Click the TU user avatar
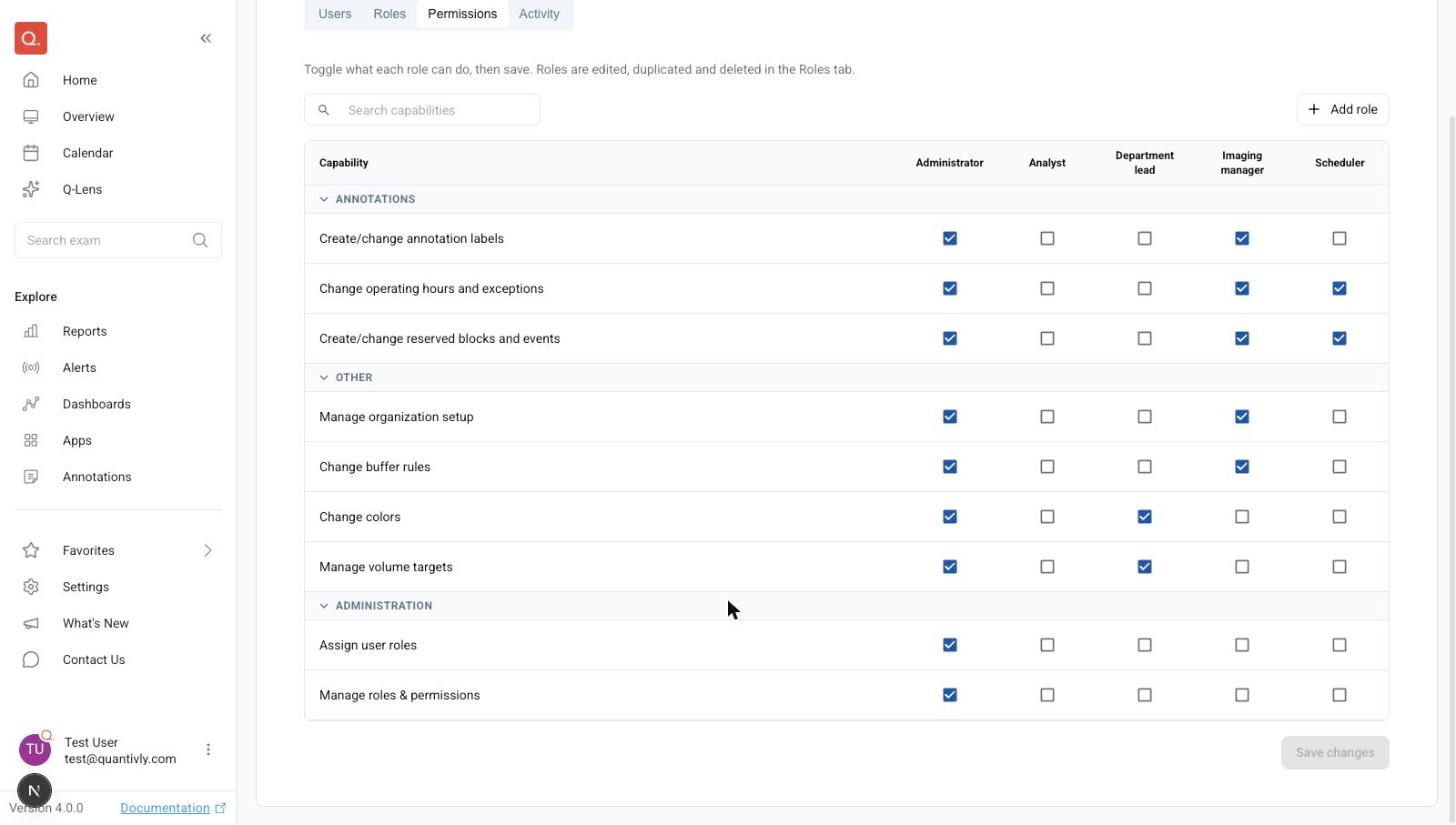Viewport: 1456px width, 825px height. (x=35, y=749)
